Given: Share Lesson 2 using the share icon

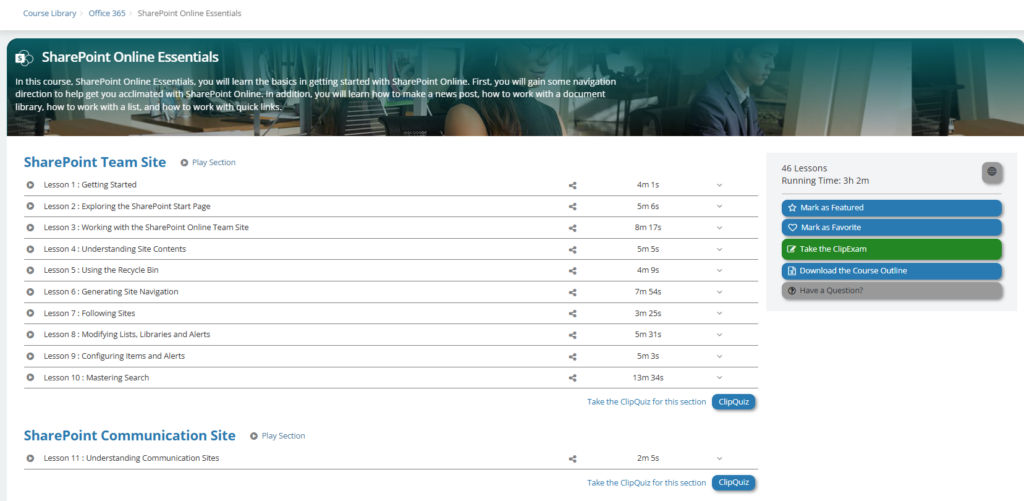Looking at the screenshot, I should [573, 207].
